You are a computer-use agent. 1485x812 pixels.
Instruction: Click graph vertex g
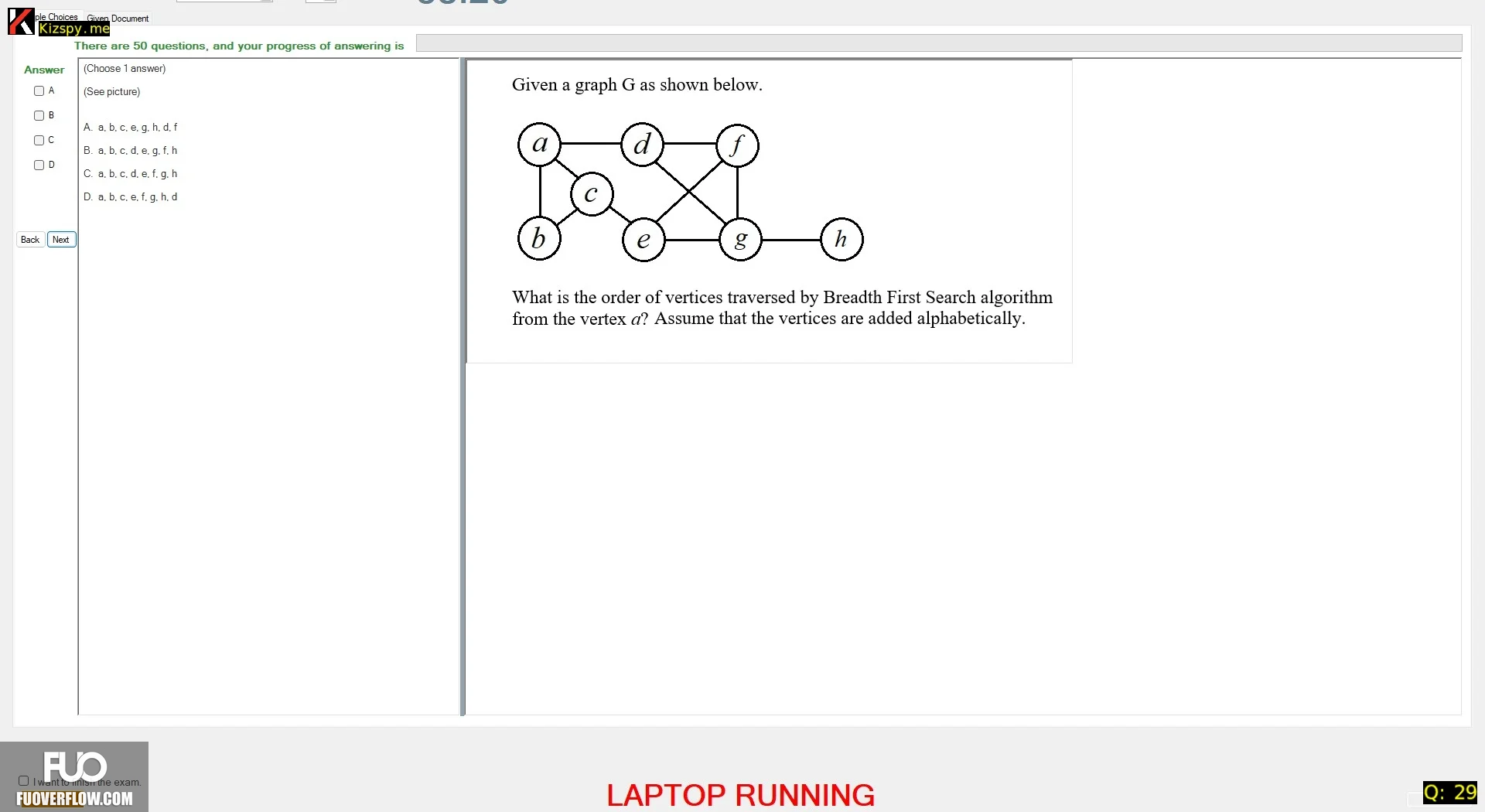pos(741,240)
